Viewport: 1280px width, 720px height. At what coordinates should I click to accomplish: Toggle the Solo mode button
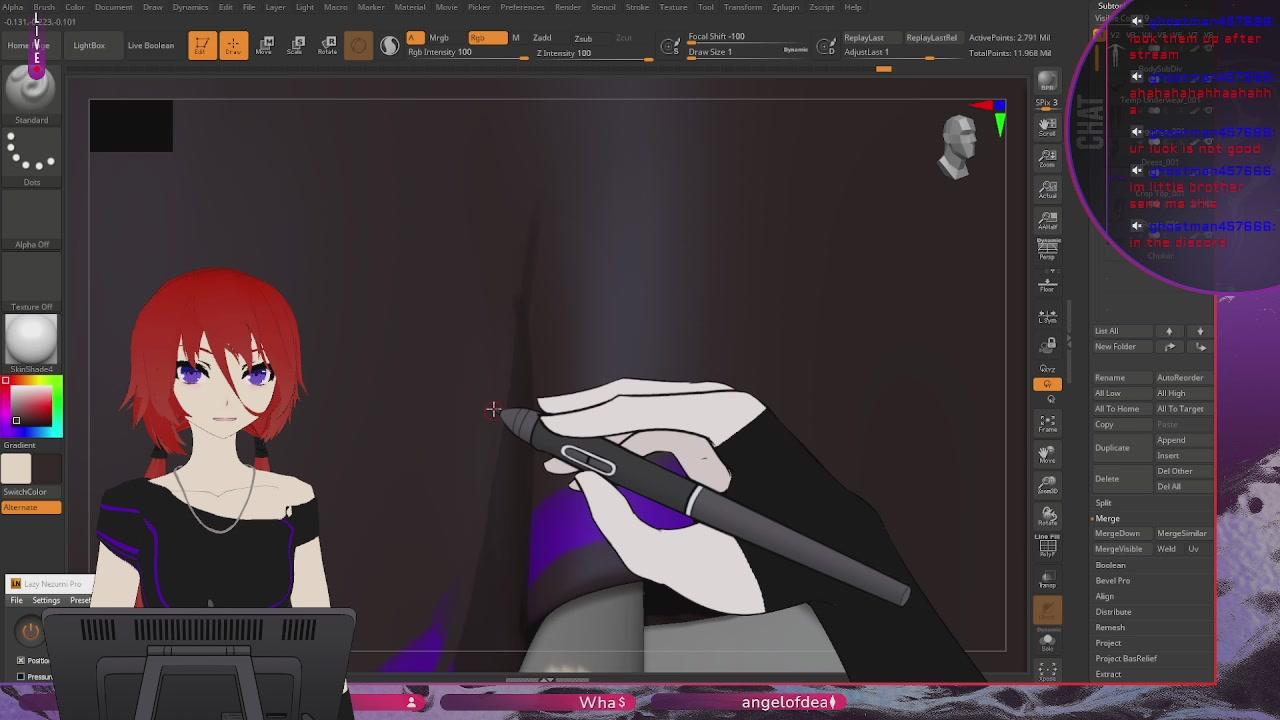pyautogui.click(x=1047, y=641)
